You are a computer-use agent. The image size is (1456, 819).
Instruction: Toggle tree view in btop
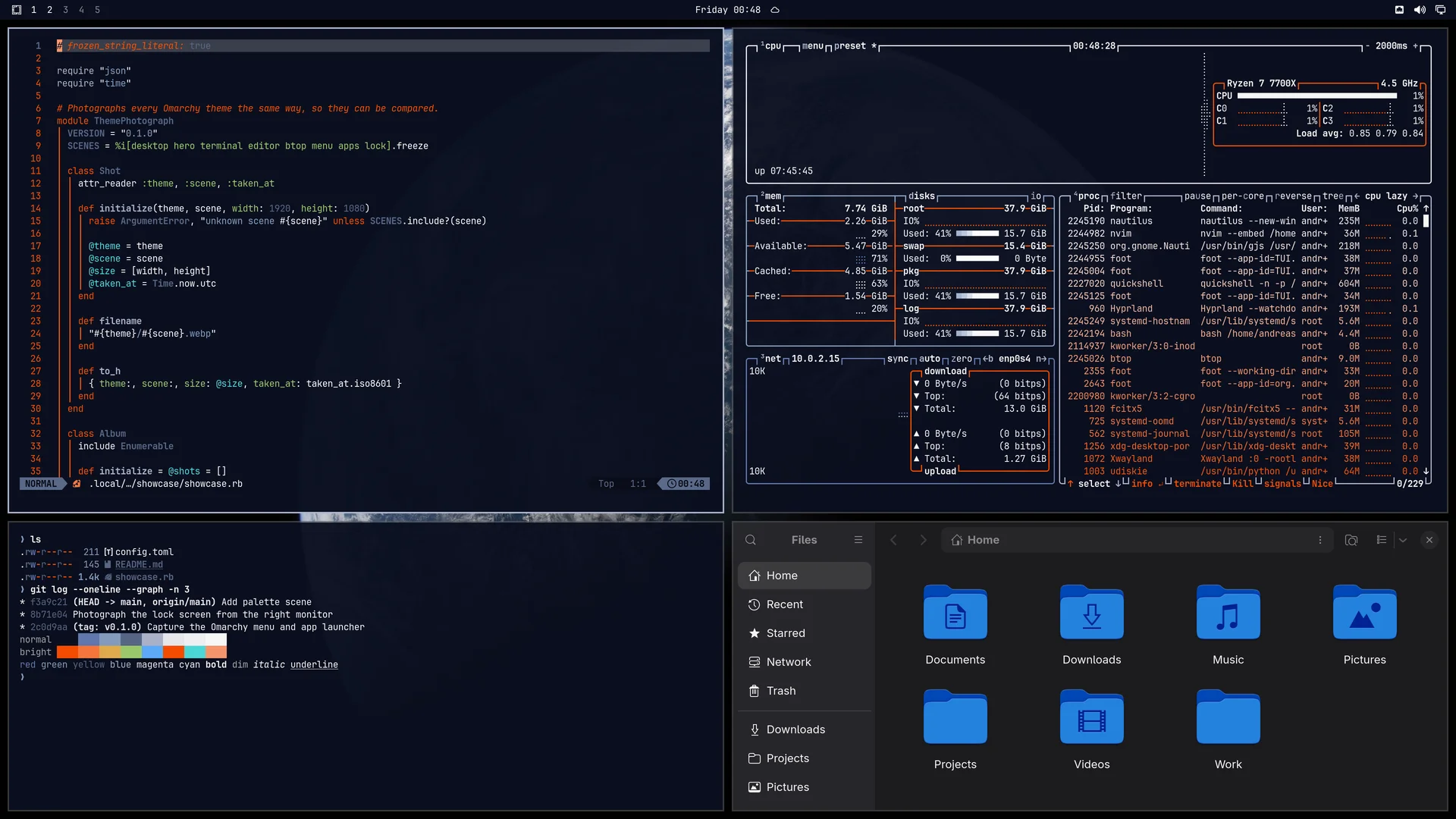pos(1333,196)
